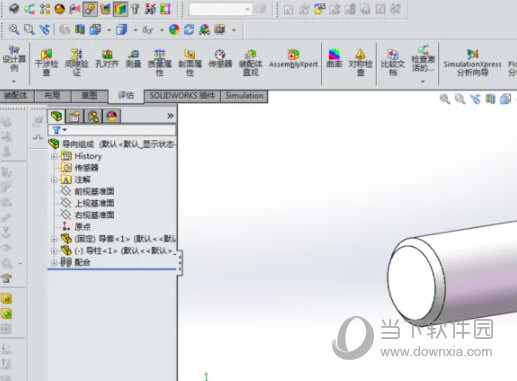Screen dimensions: 517x381
Task: Click the View Settings monitor icon
Action: (220, 30)
